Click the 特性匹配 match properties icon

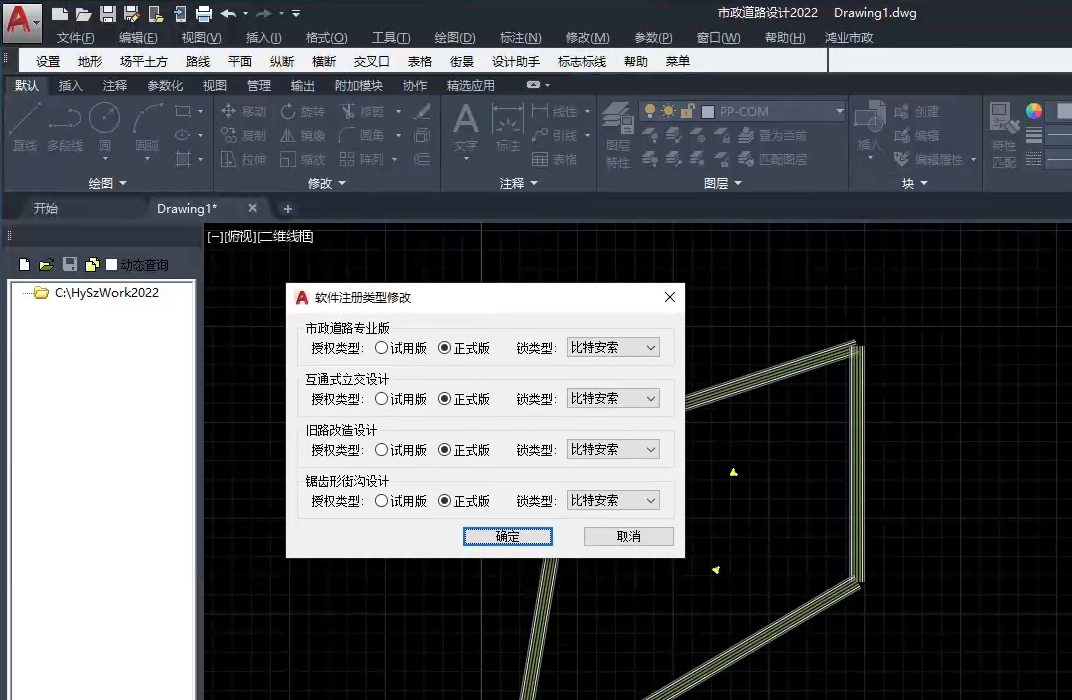[1004, 135]
